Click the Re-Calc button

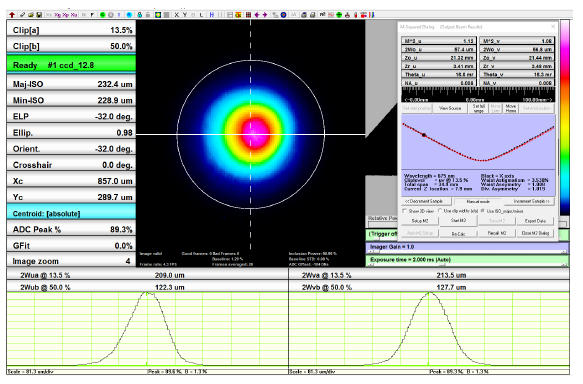458,233
